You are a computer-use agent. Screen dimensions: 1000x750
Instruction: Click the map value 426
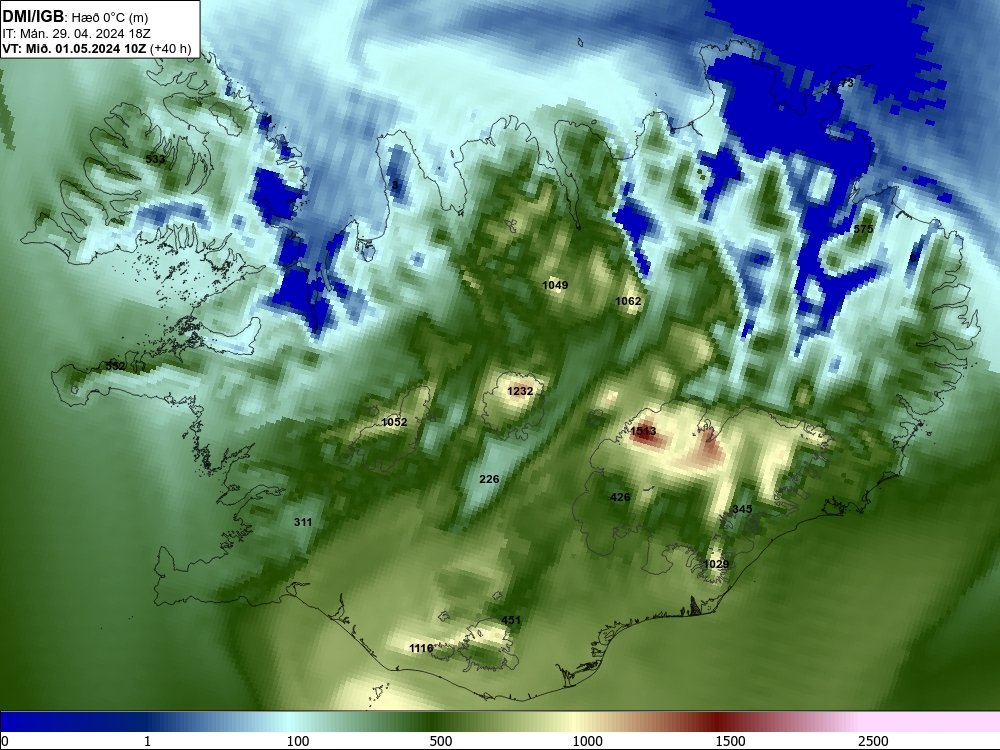click(620, 497)
